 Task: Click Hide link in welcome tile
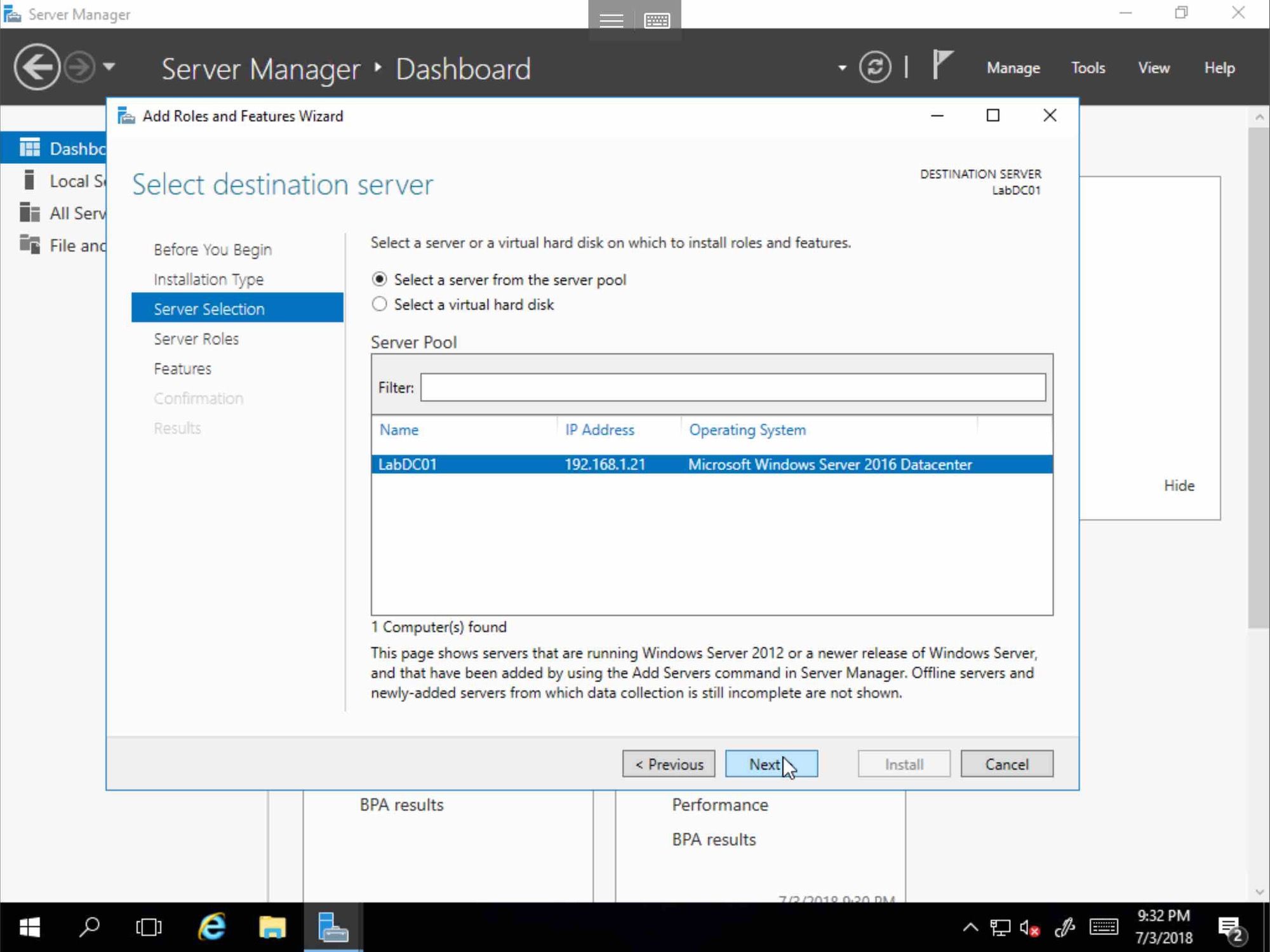coord(1179,485)
